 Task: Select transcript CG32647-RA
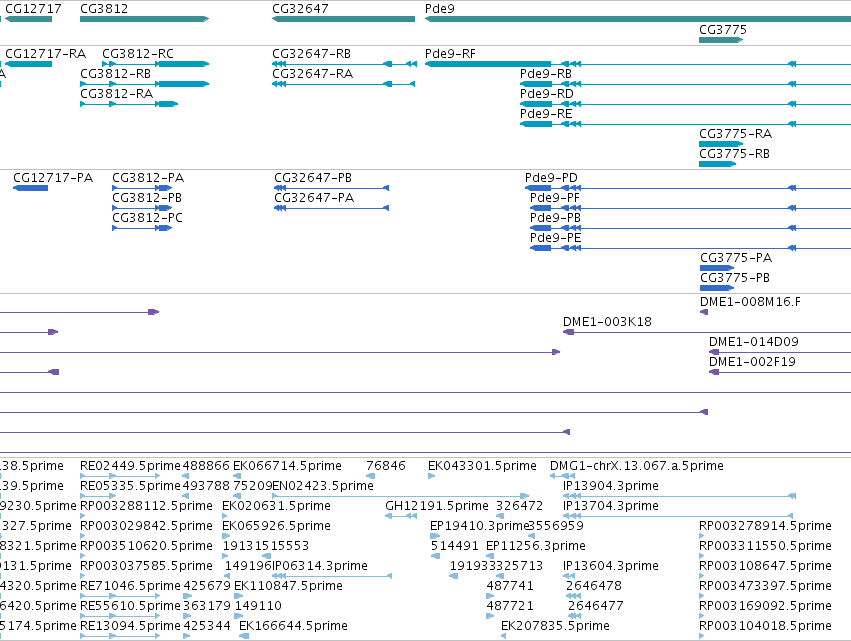(x=344, y=84)
